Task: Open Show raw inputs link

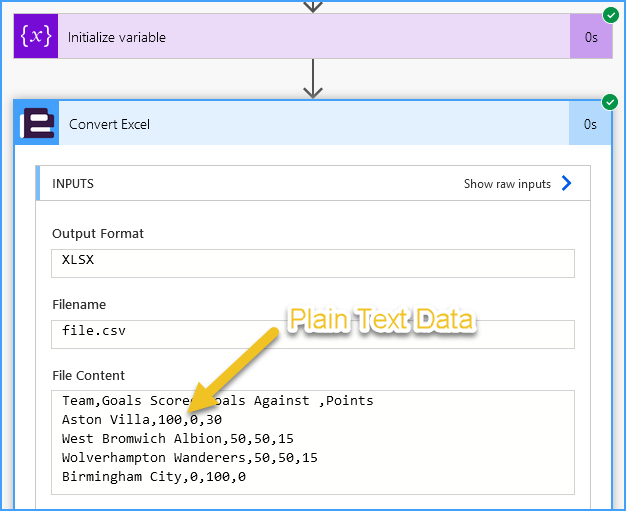Action: coord(507,184)
